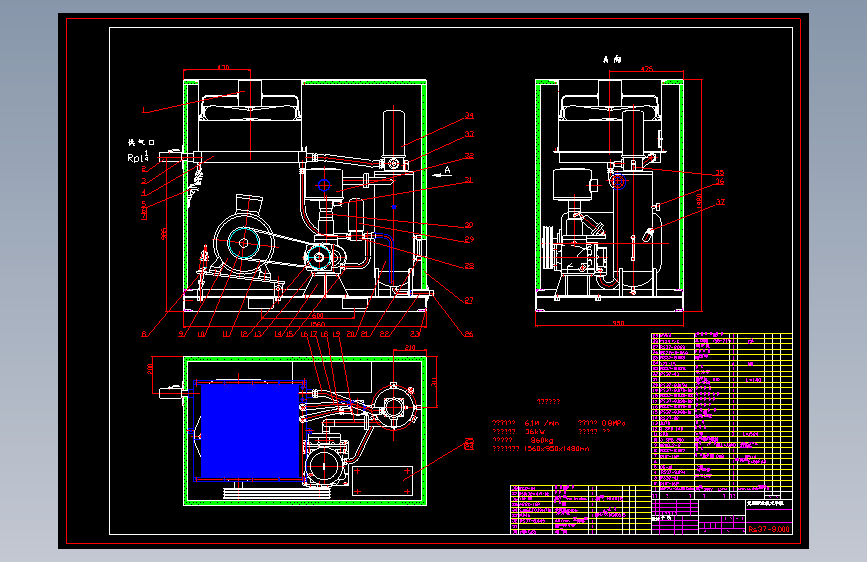
Task: Select the 200 dimension left of the top view
Action: (150, 368)
